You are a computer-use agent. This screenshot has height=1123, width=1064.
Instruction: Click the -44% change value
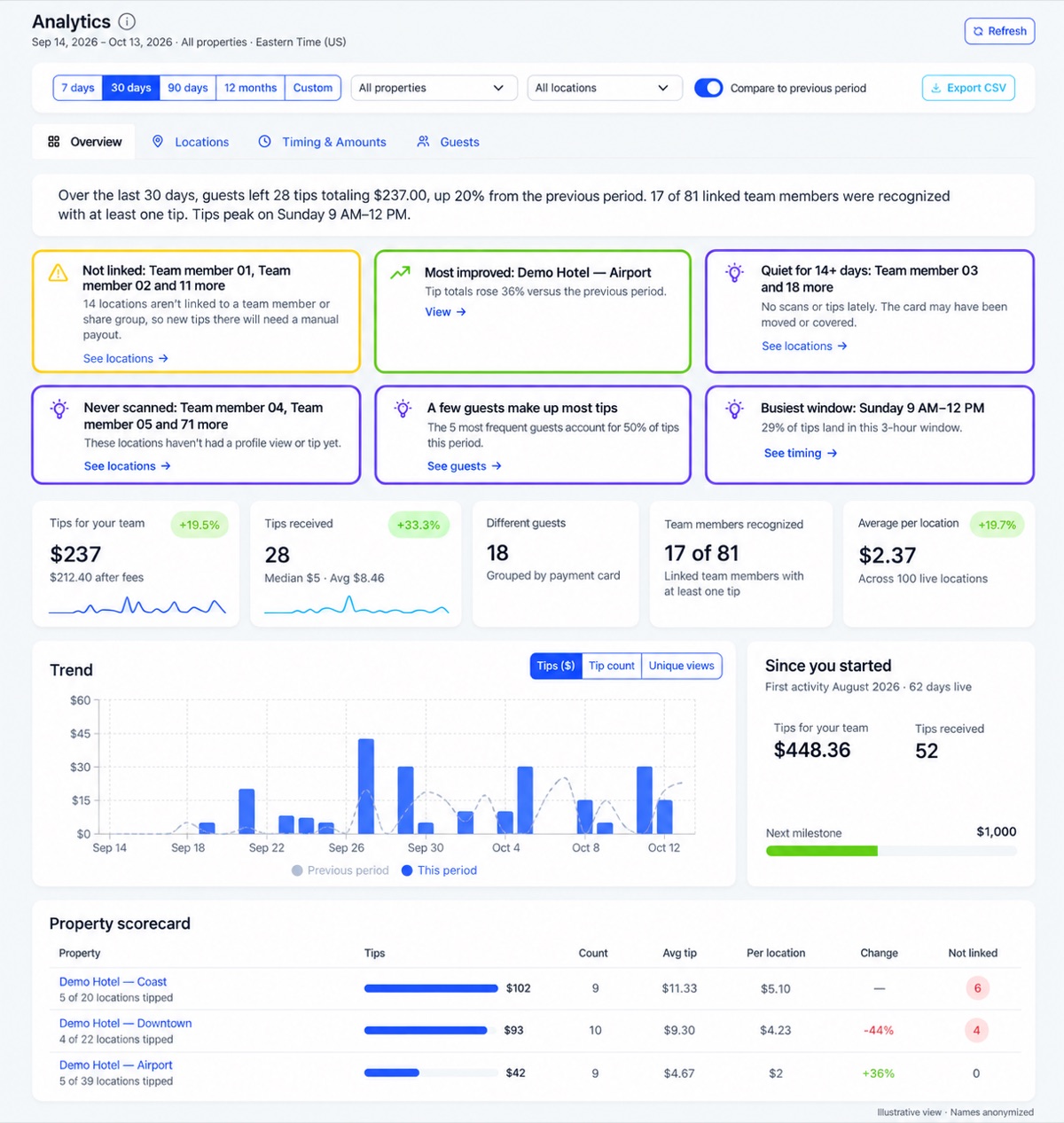pos(879,1030)
